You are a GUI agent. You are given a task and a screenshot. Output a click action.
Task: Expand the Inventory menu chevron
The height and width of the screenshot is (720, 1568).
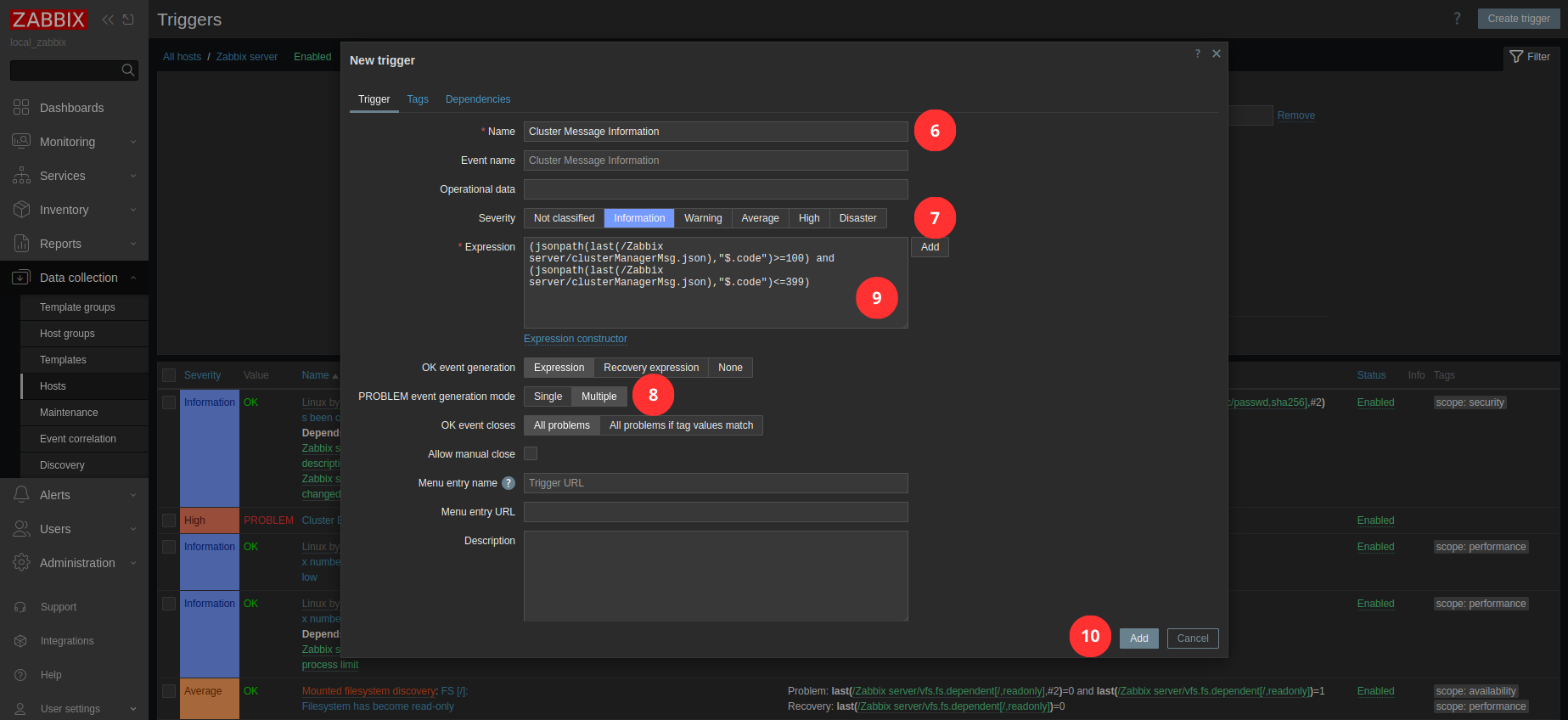(x=133, y=210)
